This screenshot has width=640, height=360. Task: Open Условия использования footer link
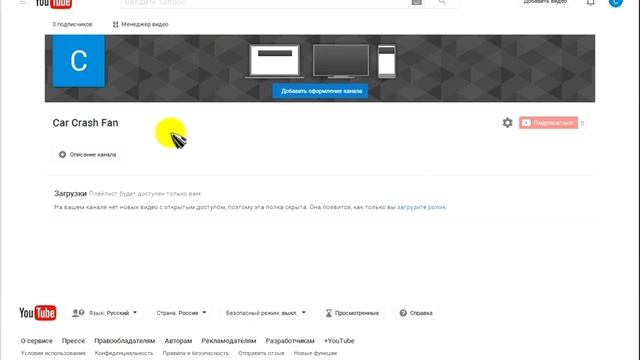coord(53,353)
